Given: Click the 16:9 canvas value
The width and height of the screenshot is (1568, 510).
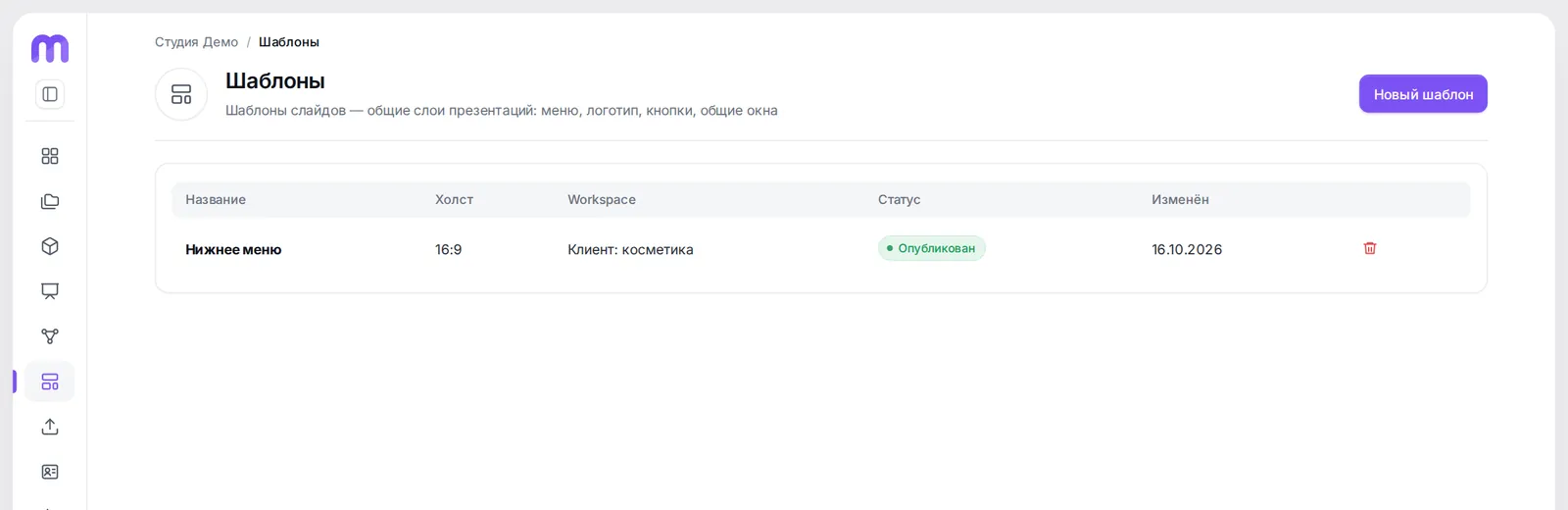Looking at the screenshot, I should point(449,249).
